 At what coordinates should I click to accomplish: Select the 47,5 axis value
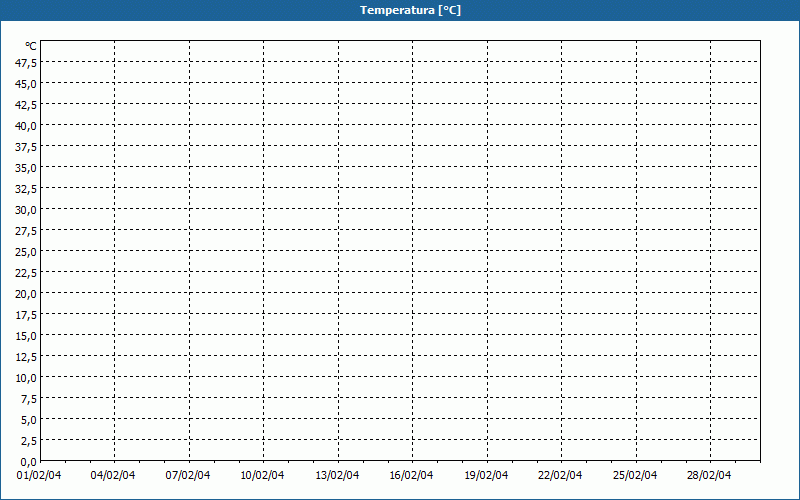(x=26, y=63)
